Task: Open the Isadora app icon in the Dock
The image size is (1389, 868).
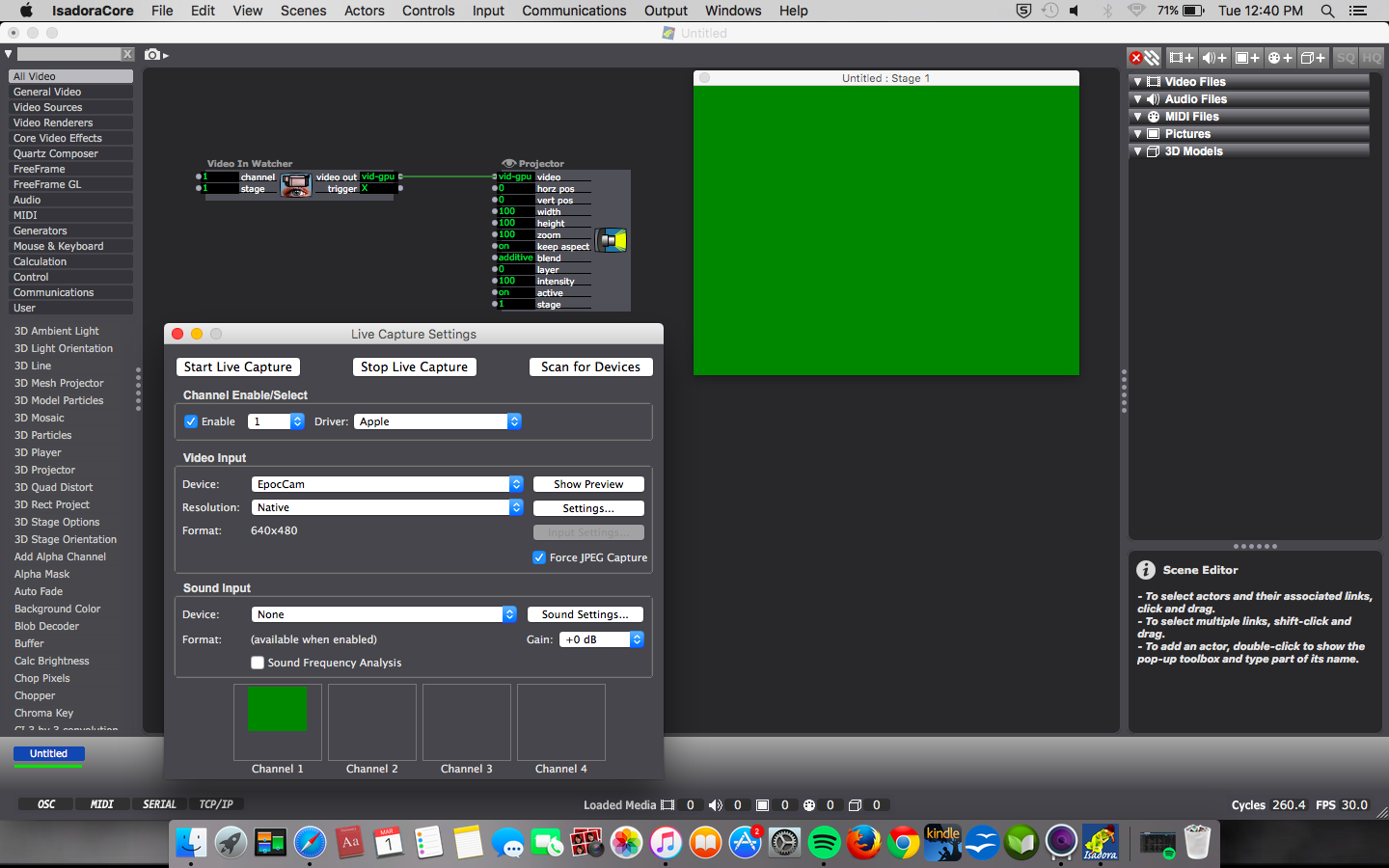Action: coord(1101,843)
